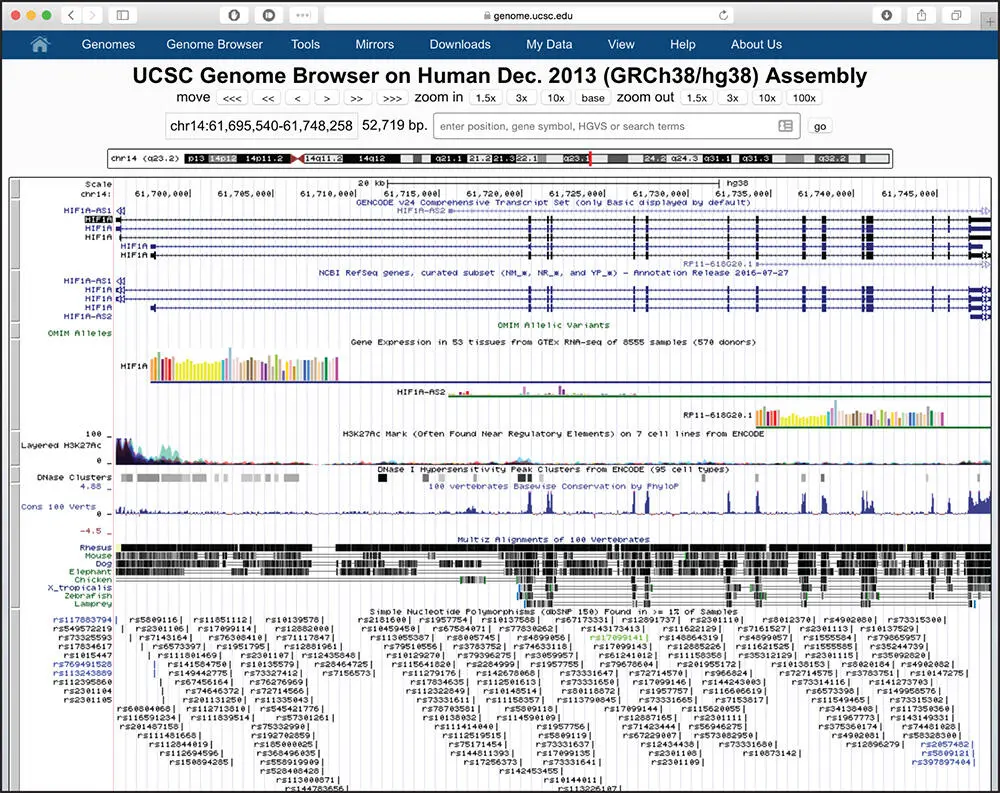Zoom in 1.5x
Image resolution: width=1000 pixels, height=793 pixels.
click(x=485, y=98)
